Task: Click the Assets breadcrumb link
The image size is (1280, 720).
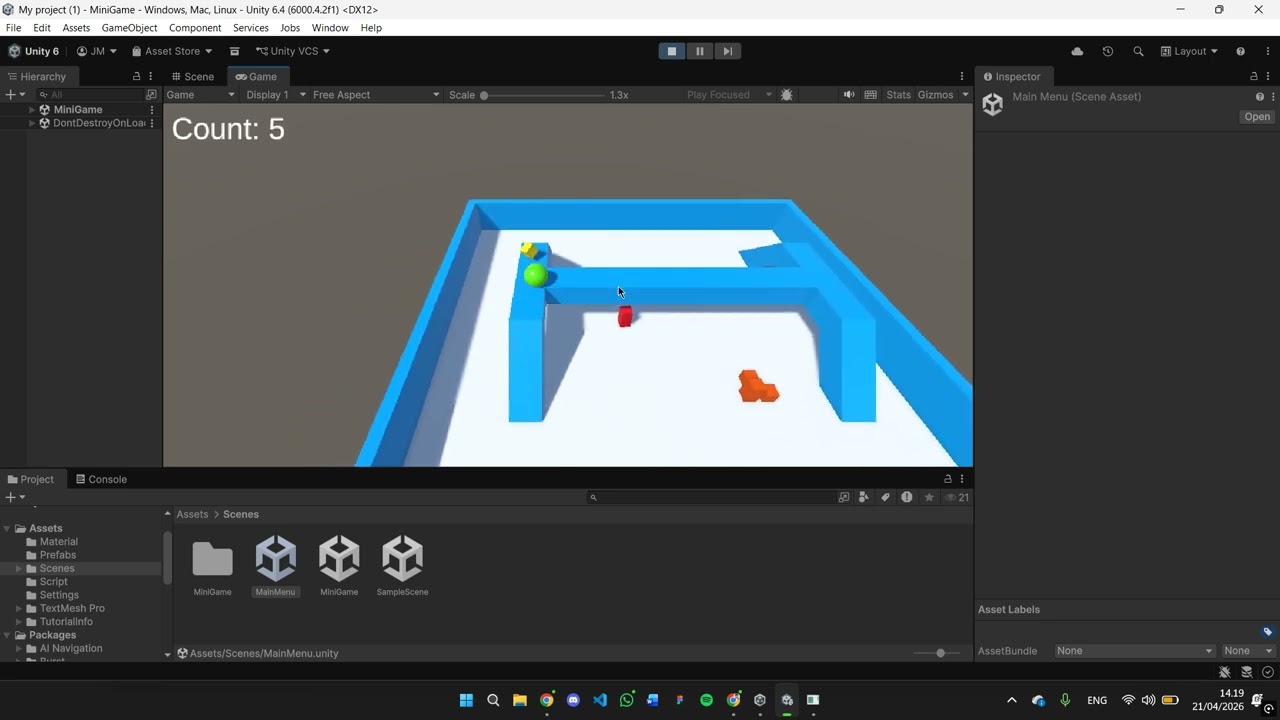Action: point(192,514)
